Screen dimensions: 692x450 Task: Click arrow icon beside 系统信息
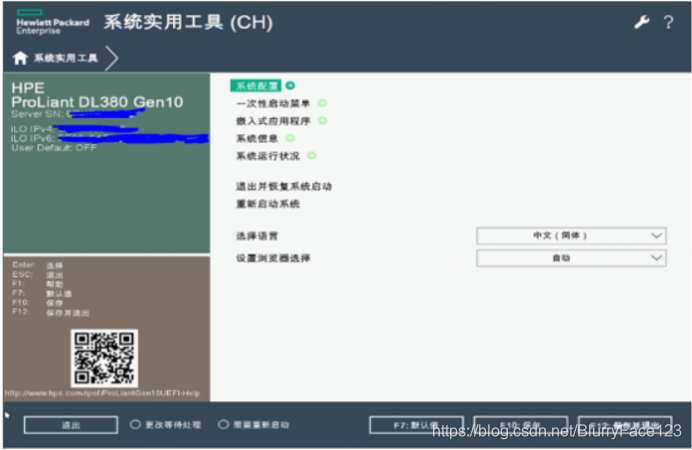pyautogui.click(x=290, y=138)
